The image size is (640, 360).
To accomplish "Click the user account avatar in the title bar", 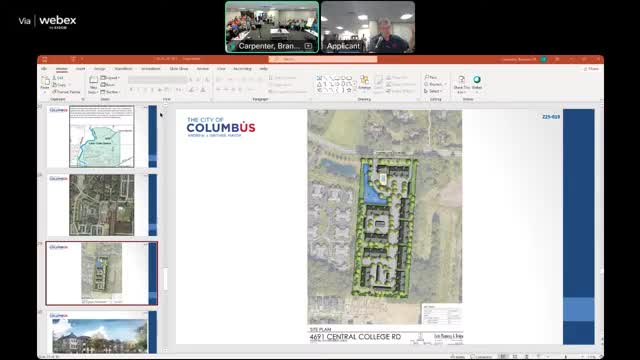I will pos(544,59).
